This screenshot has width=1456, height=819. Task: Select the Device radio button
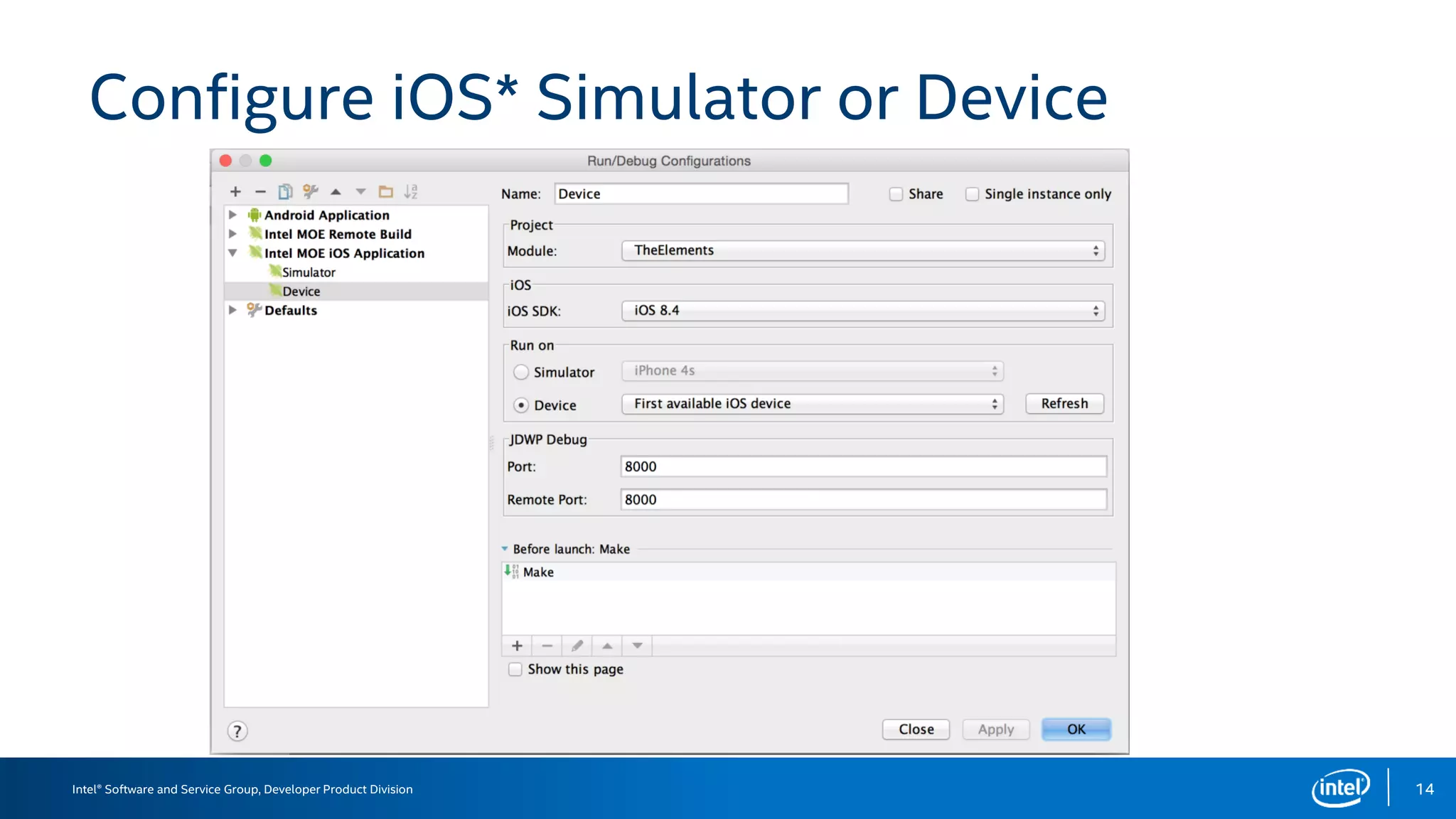(521, 405)
